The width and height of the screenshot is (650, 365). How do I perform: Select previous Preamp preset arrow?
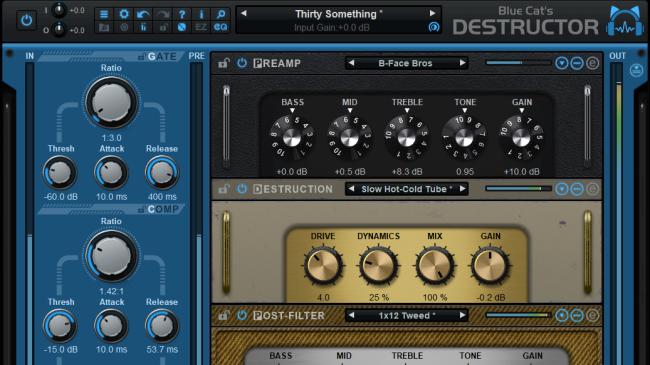pyautogui.click(x=352, y=63)
